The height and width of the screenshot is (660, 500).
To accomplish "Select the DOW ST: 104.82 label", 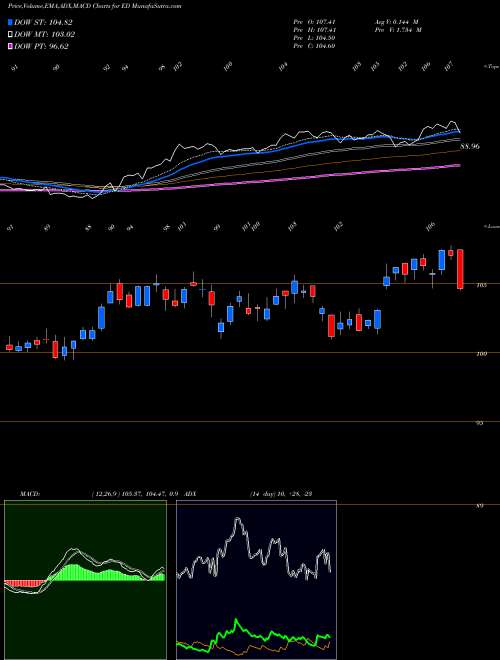I will 41,22.
